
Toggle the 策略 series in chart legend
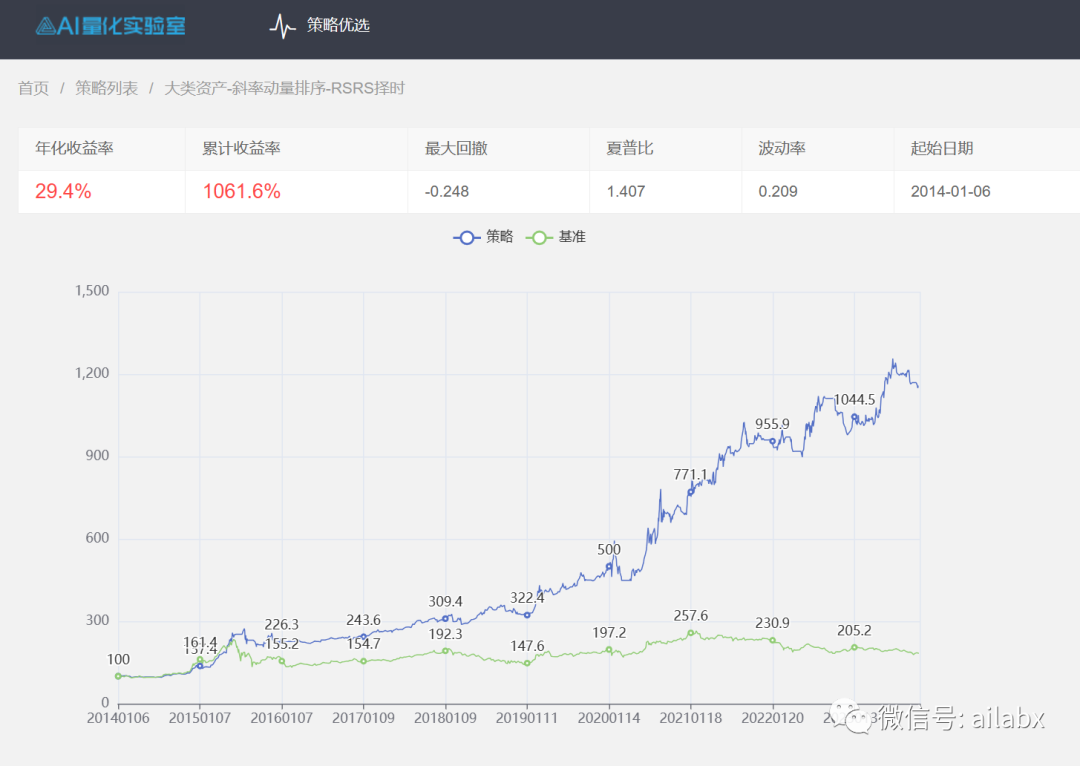click(483, 237)
